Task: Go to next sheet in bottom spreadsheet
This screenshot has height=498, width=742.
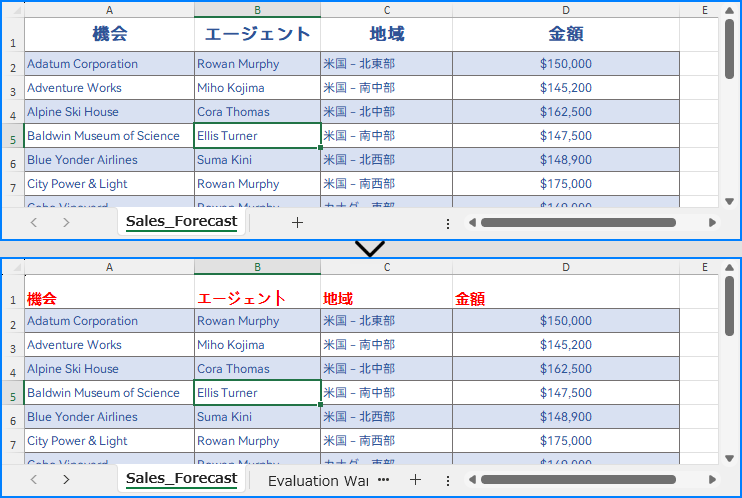Action: 66,480
